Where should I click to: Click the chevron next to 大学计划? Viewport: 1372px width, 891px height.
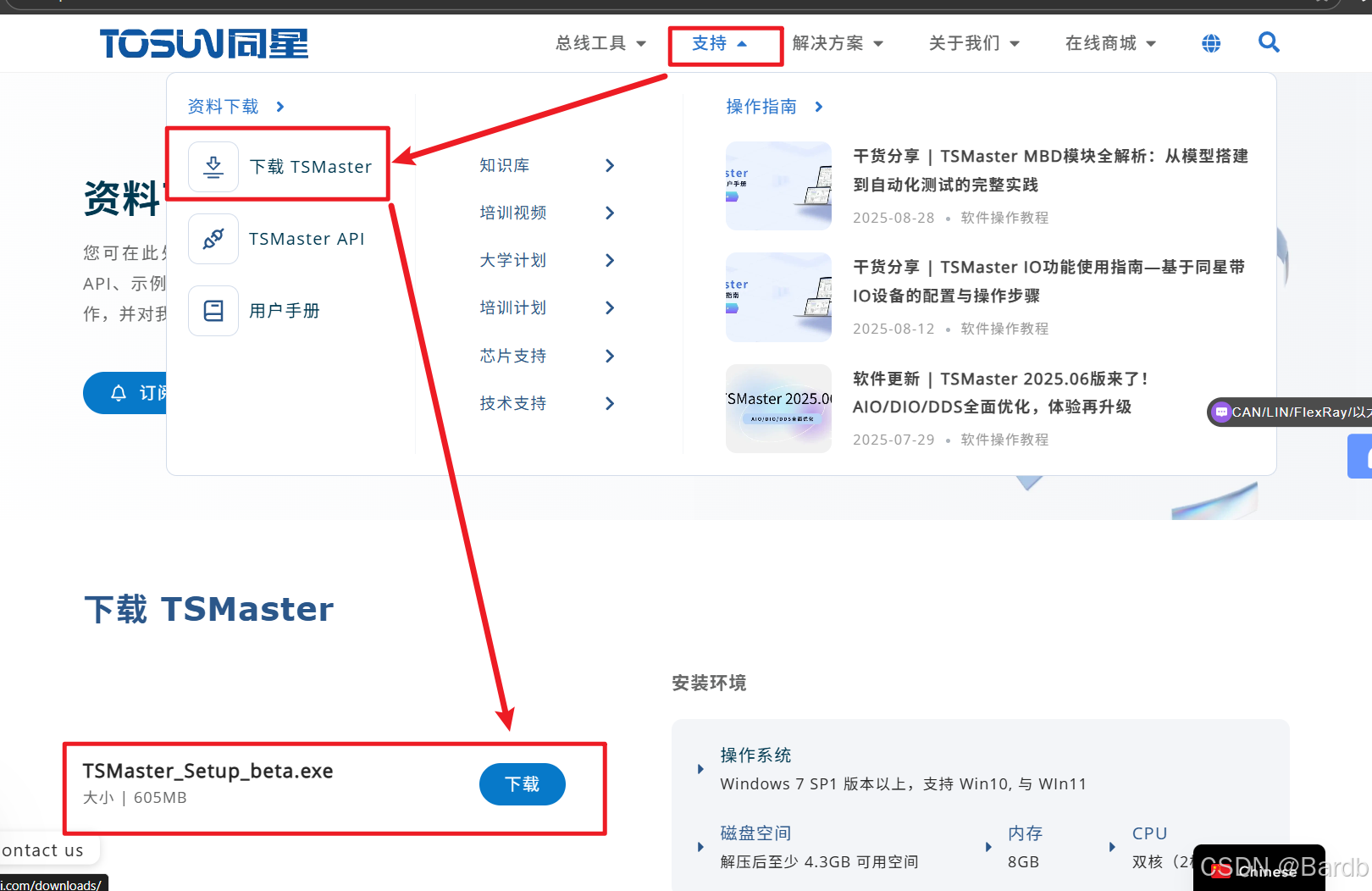[x=610, y=260]
